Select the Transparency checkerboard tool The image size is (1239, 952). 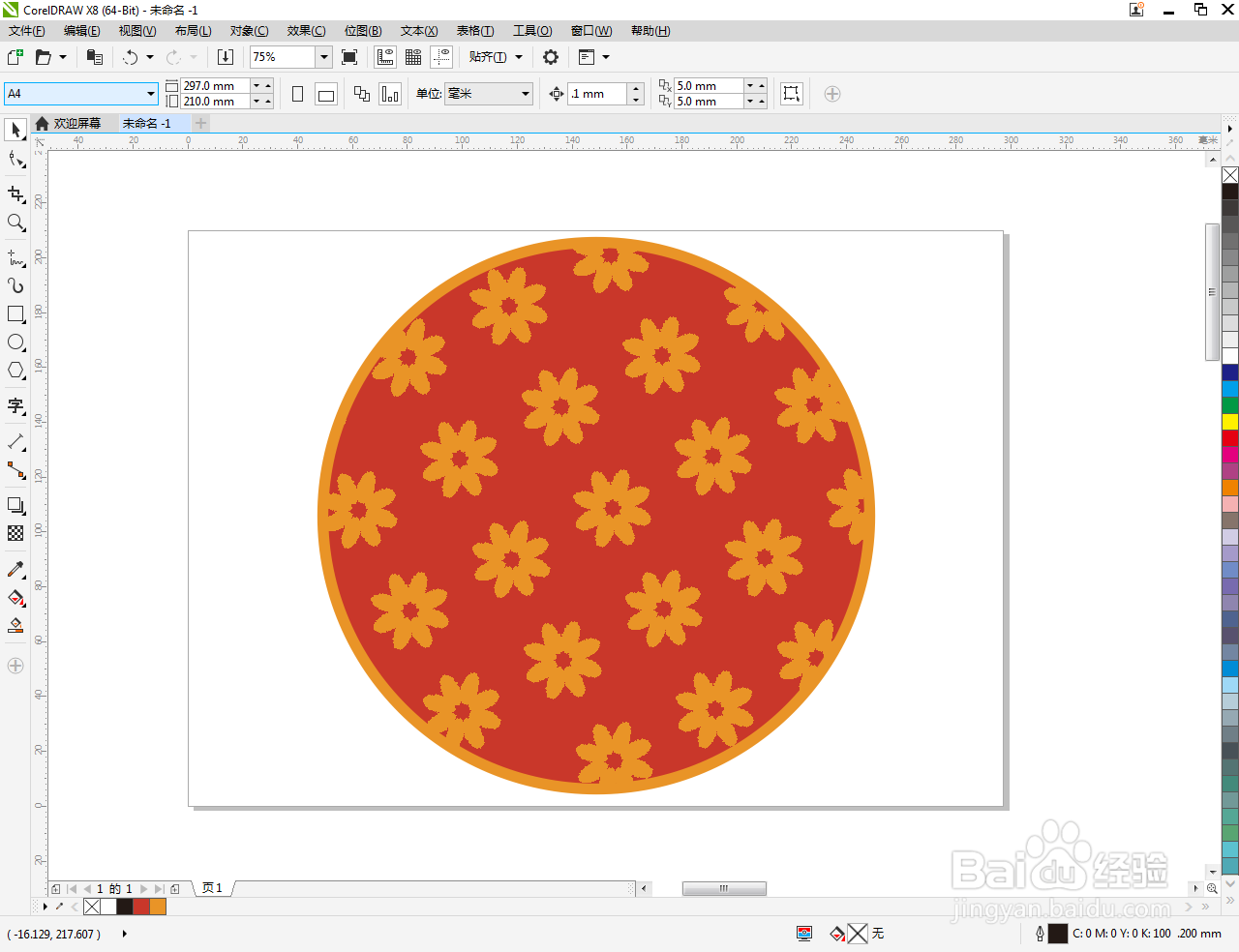coord(15,533)
